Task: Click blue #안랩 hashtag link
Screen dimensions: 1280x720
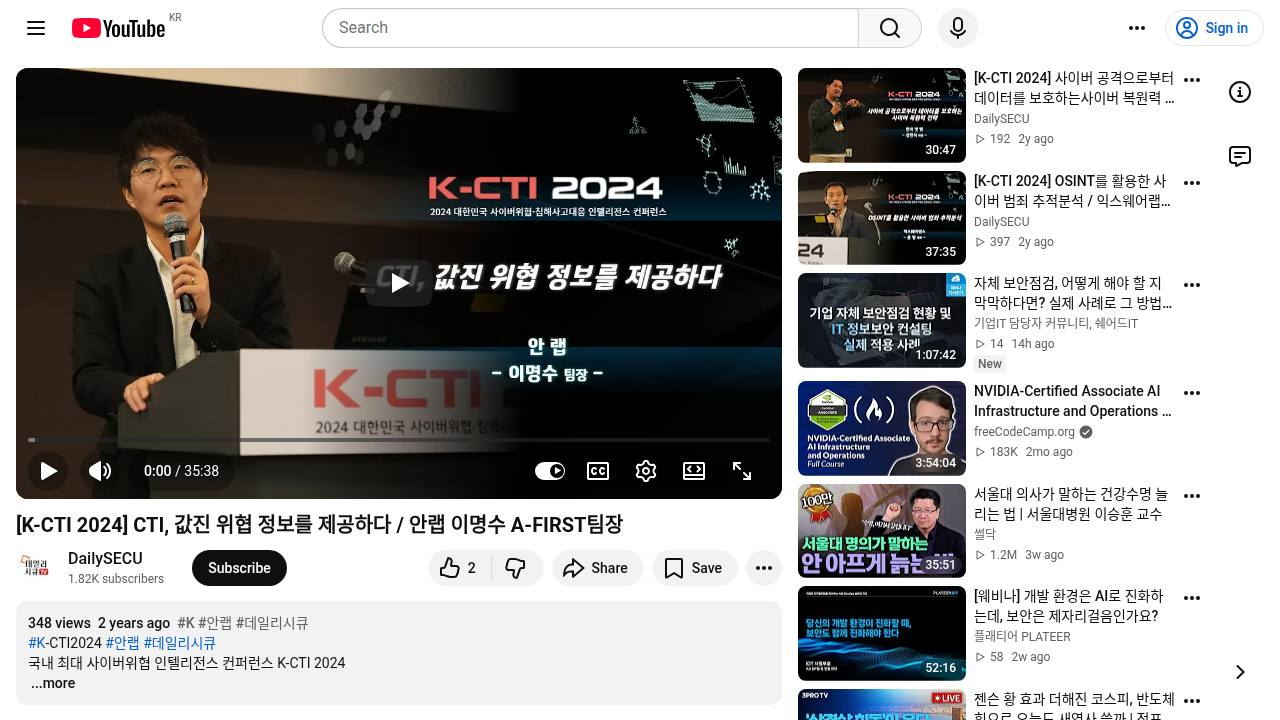Action: [123, 643]
